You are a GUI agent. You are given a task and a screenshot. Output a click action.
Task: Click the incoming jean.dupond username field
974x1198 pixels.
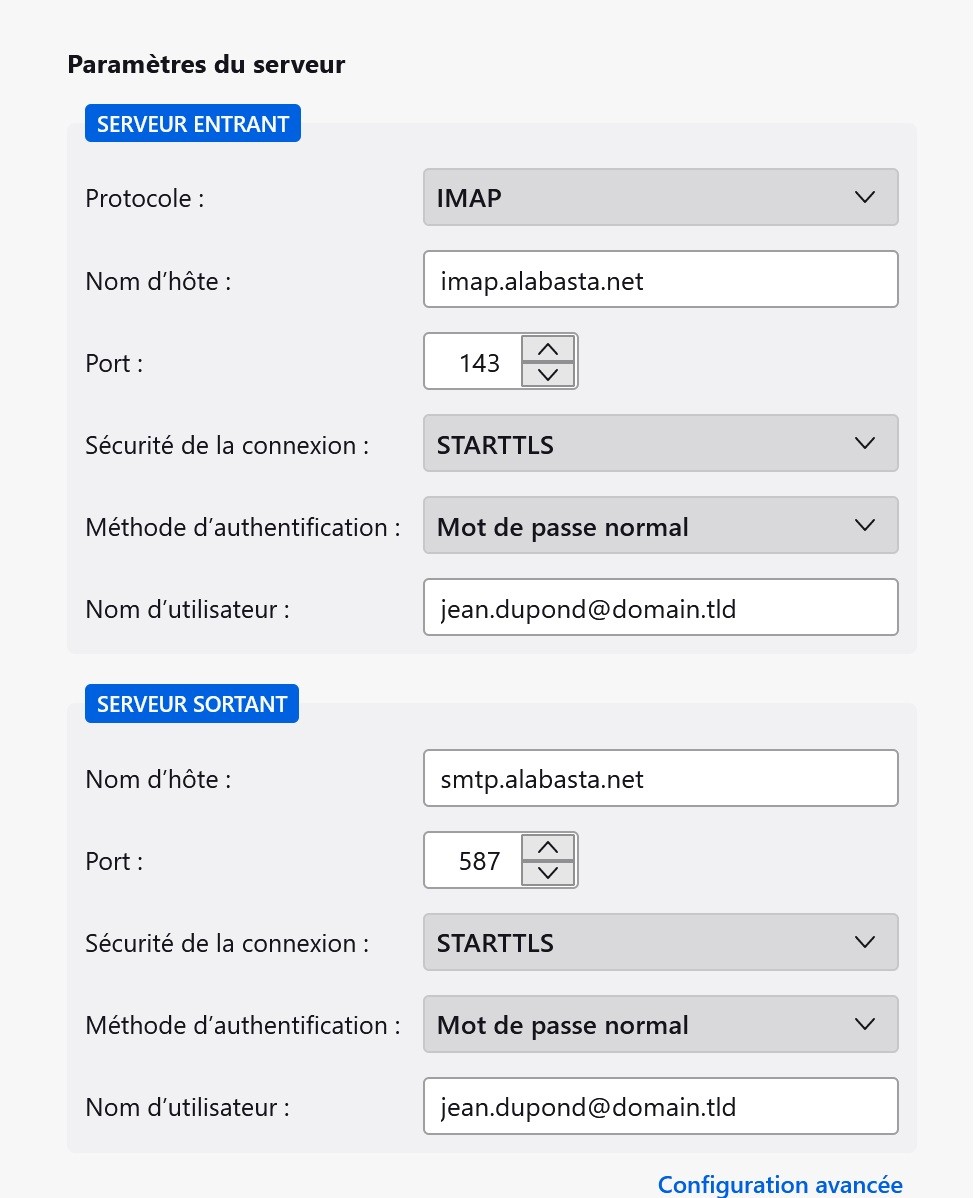pyautogui.click(x=660, y=607)
